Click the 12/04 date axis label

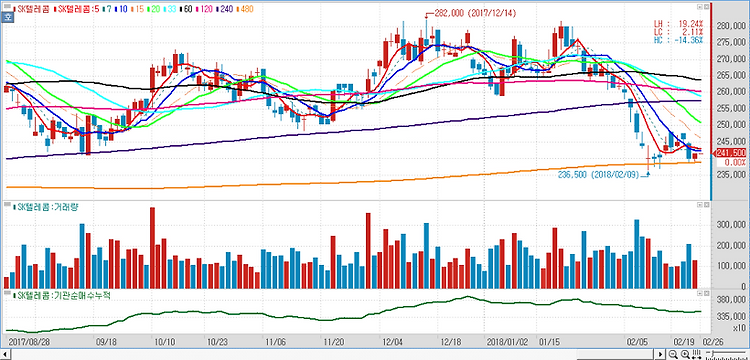click(393, 342)
